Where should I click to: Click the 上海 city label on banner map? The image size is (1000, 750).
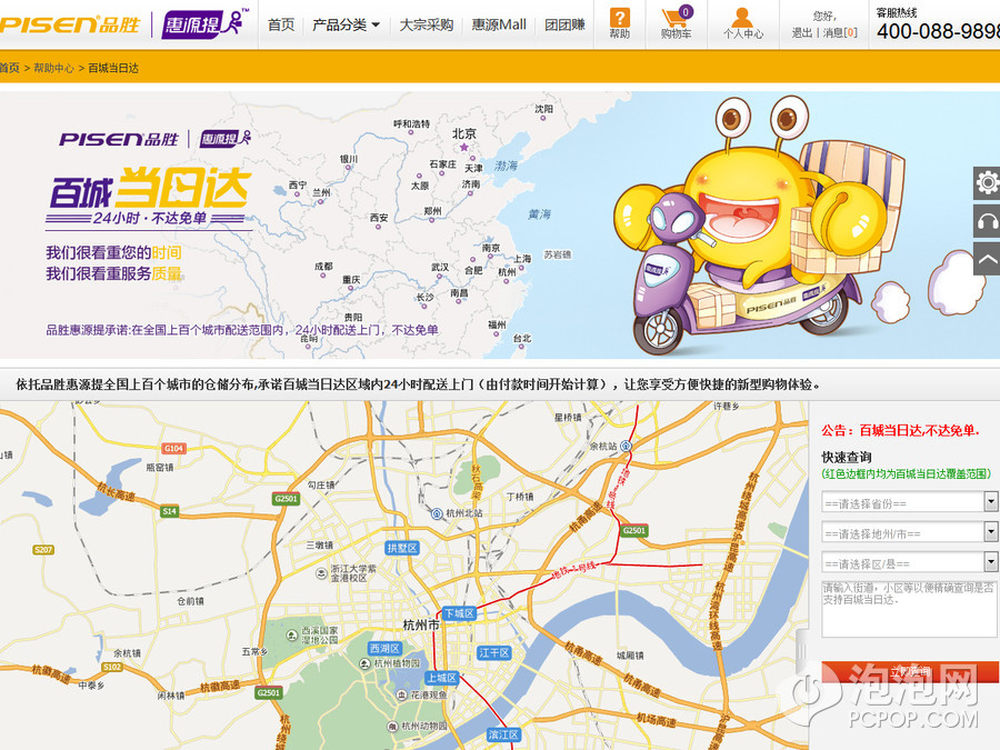(x=522, y=258)
